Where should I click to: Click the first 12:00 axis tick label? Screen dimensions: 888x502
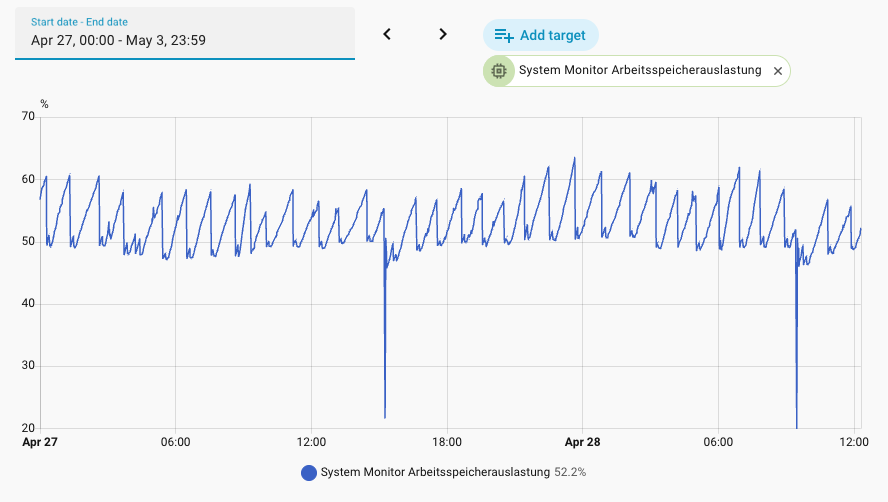pos(311,442)
